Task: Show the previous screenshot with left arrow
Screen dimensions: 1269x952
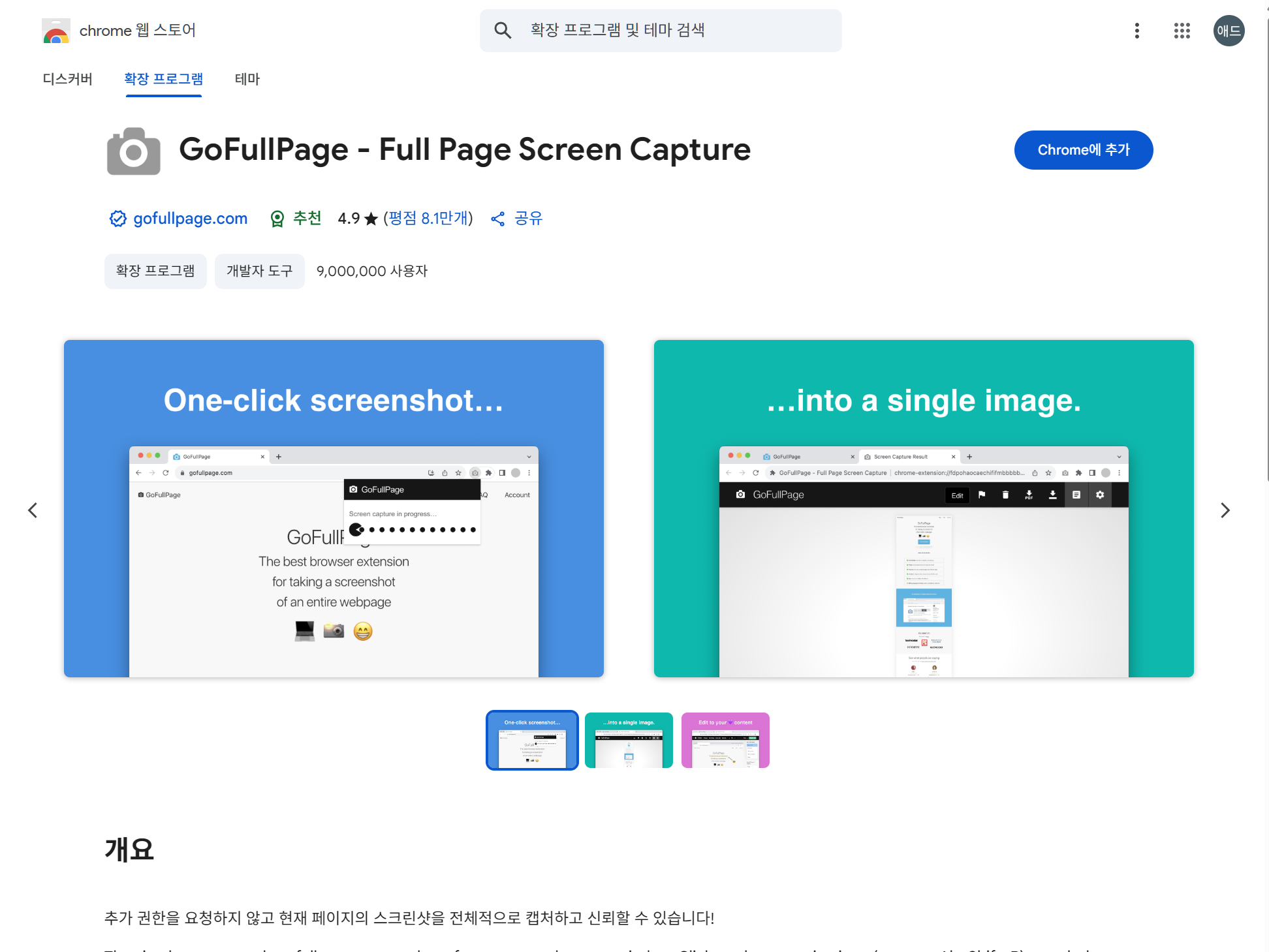Action: point(33,510)
